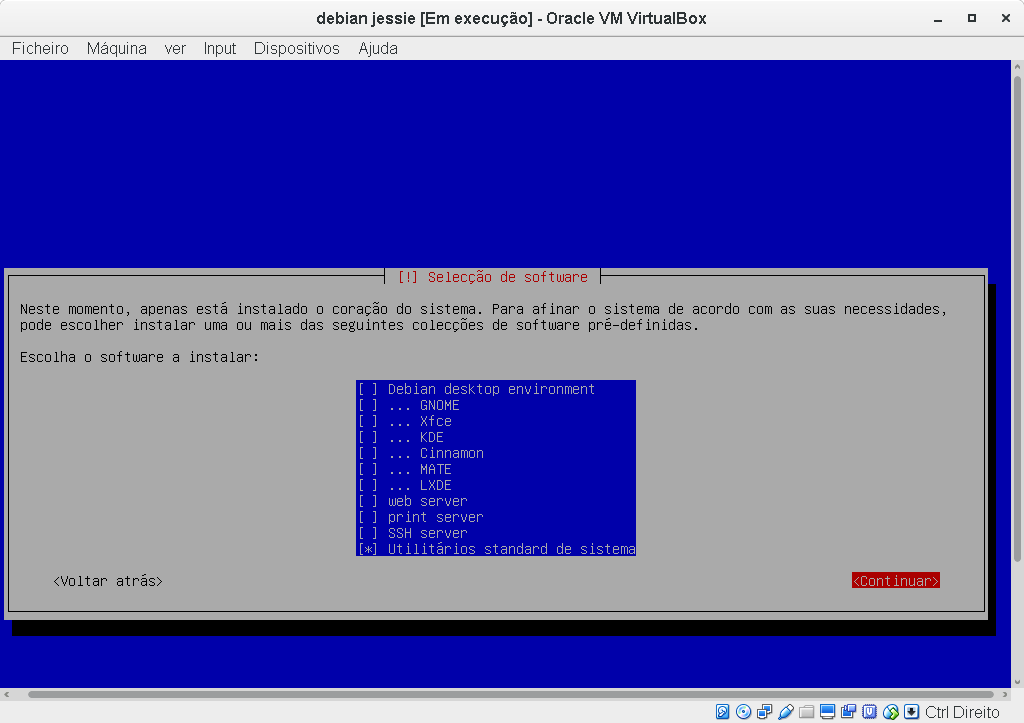The height and width of the screenshot is (723, 1024).
Task: Click the optical disc drive status icon
Action: (743, 712)
